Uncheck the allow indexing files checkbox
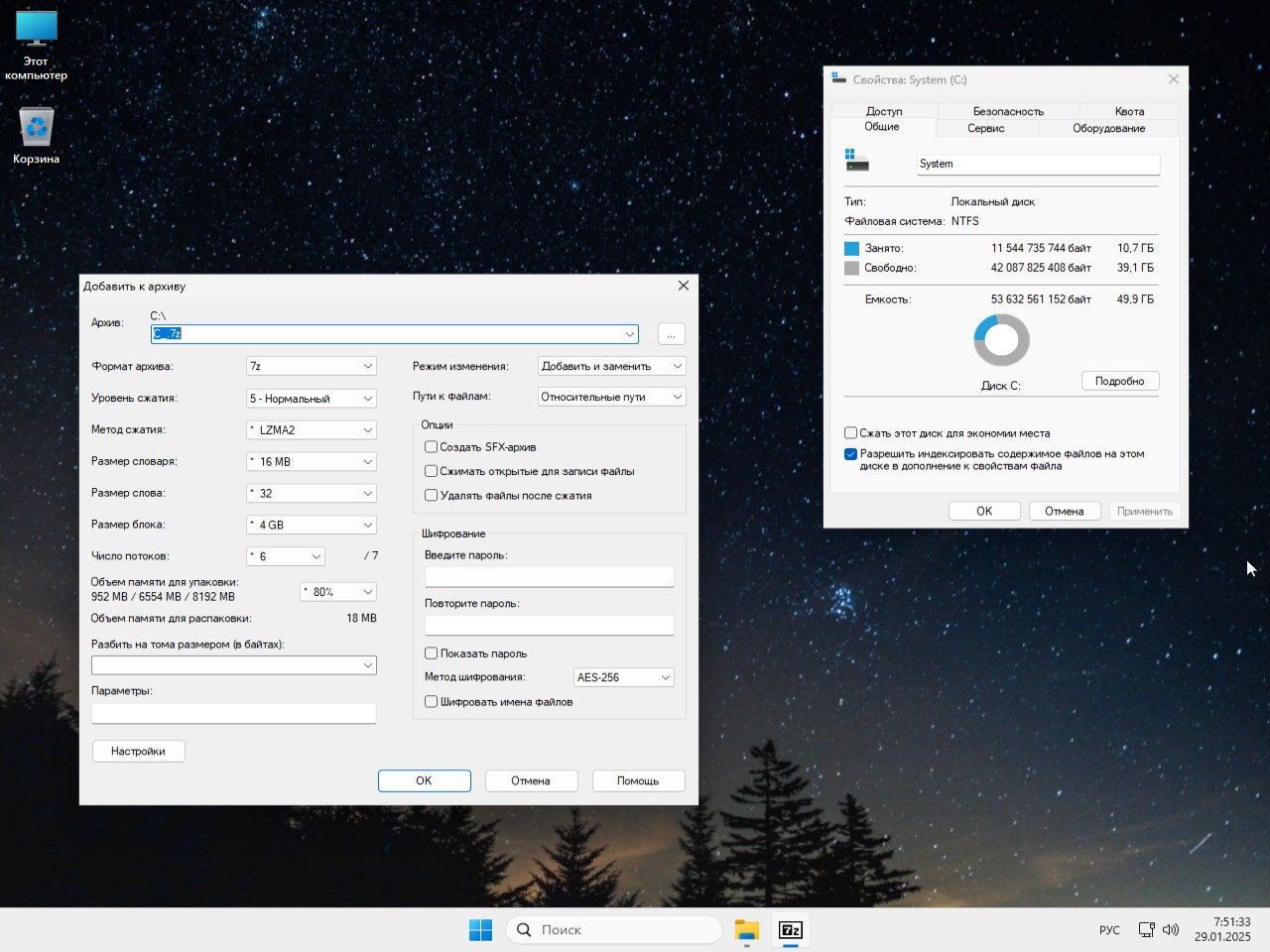This screenshot has width=1270, height=952. click(850, 454)
